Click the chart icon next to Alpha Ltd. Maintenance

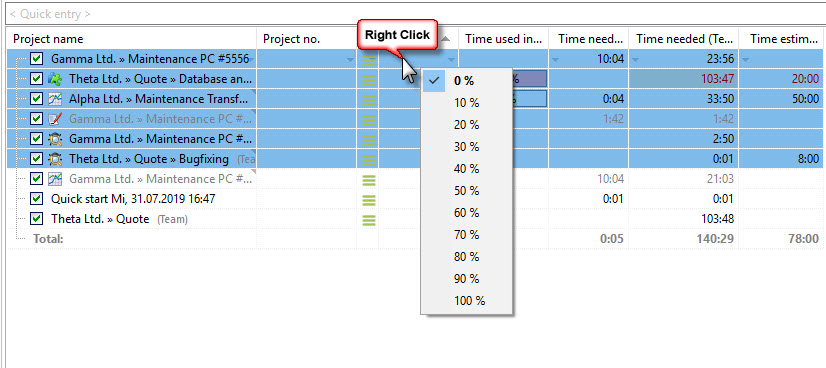pos(55,99)
